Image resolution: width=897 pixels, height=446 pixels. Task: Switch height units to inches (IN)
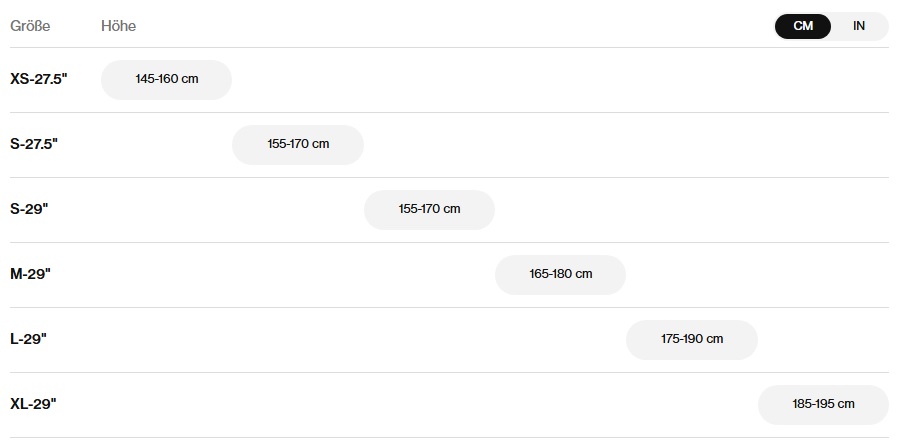pyautogui.click(x=859, y=26)
